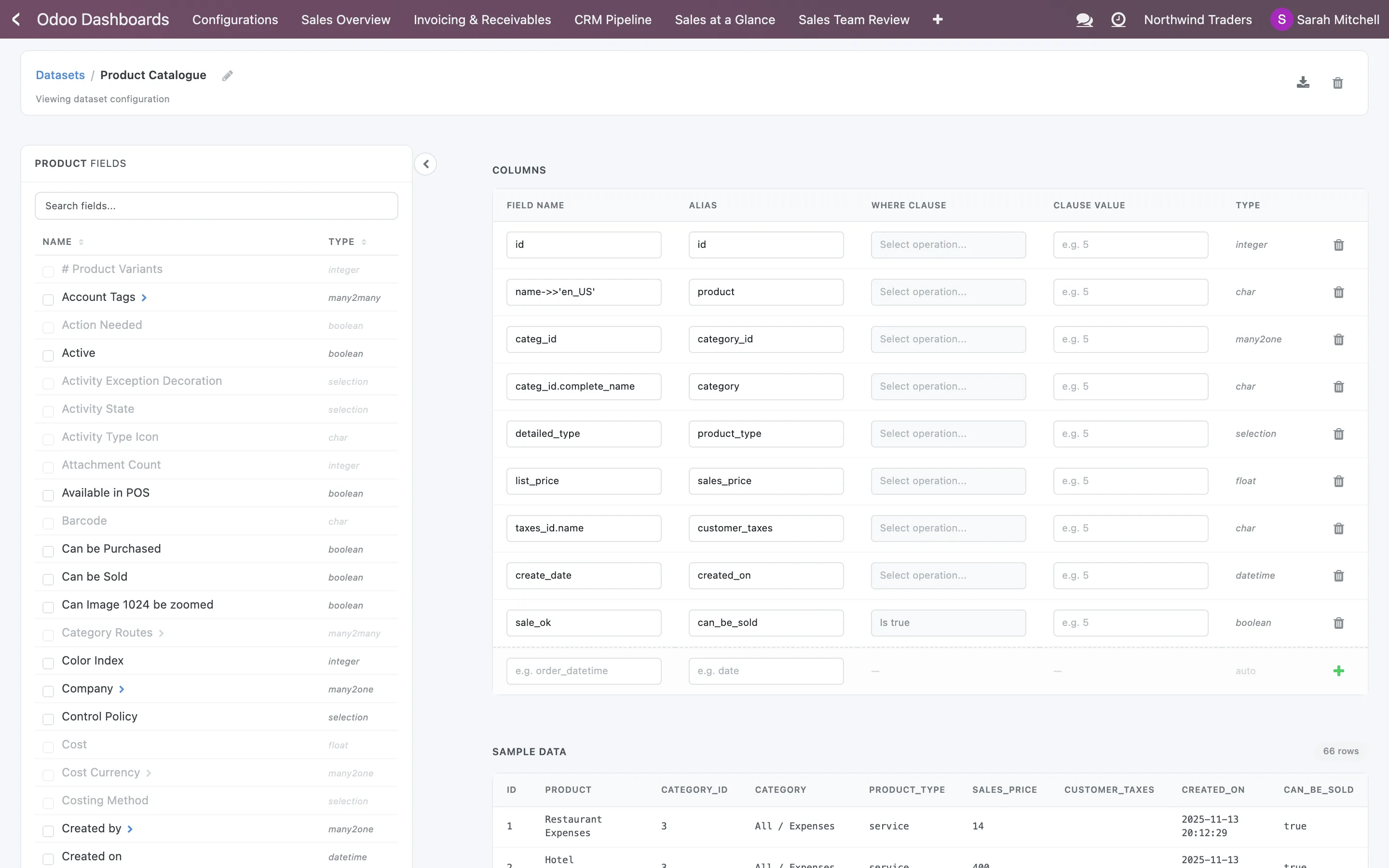Delete the dataset via header trash icon
This screenshot has height=868, width=1389.
click(1337, 82)
